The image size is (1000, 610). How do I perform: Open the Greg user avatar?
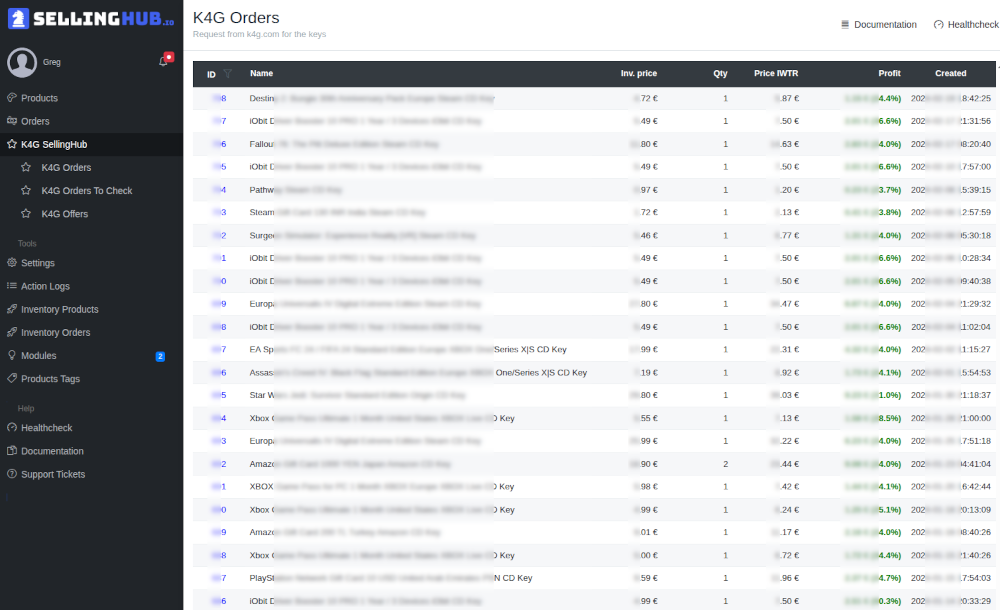coord(22,63)
